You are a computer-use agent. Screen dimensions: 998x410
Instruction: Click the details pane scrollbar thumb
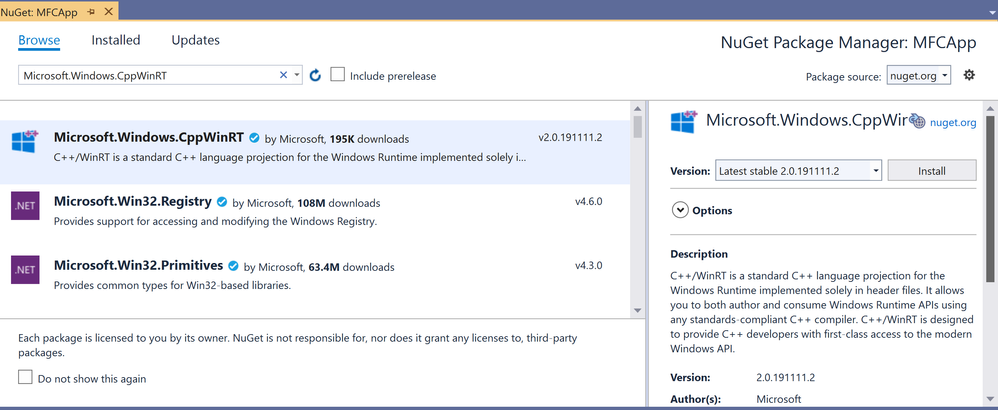990,199
